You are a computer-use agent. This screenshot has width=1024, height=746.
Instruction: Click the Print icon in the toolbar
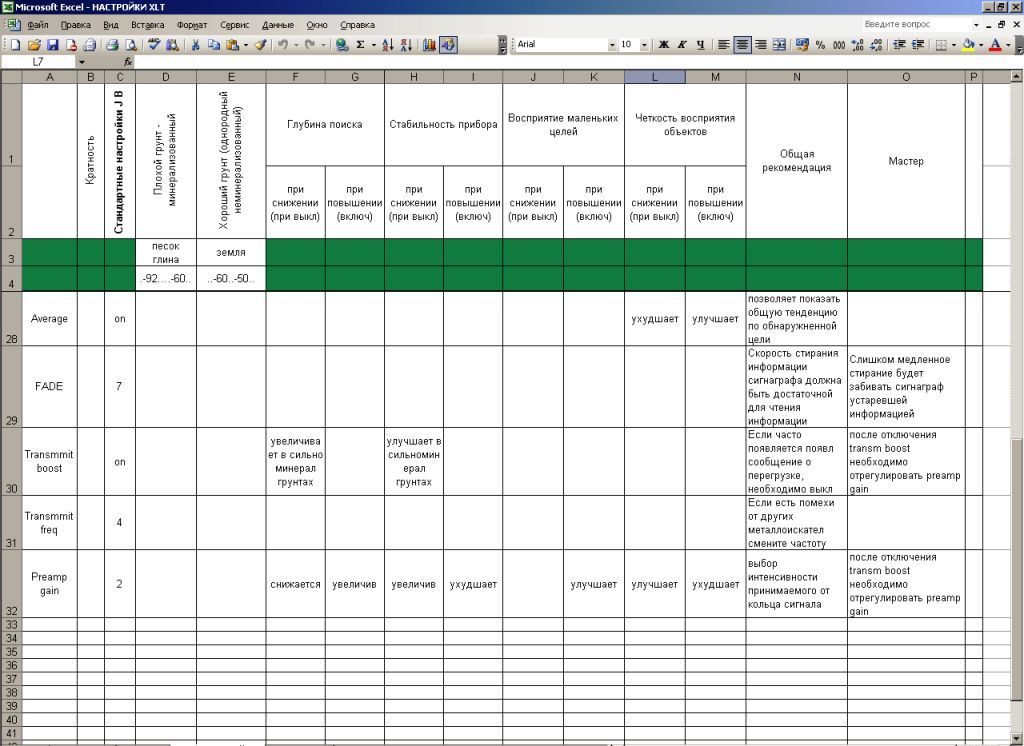point(112,45)
